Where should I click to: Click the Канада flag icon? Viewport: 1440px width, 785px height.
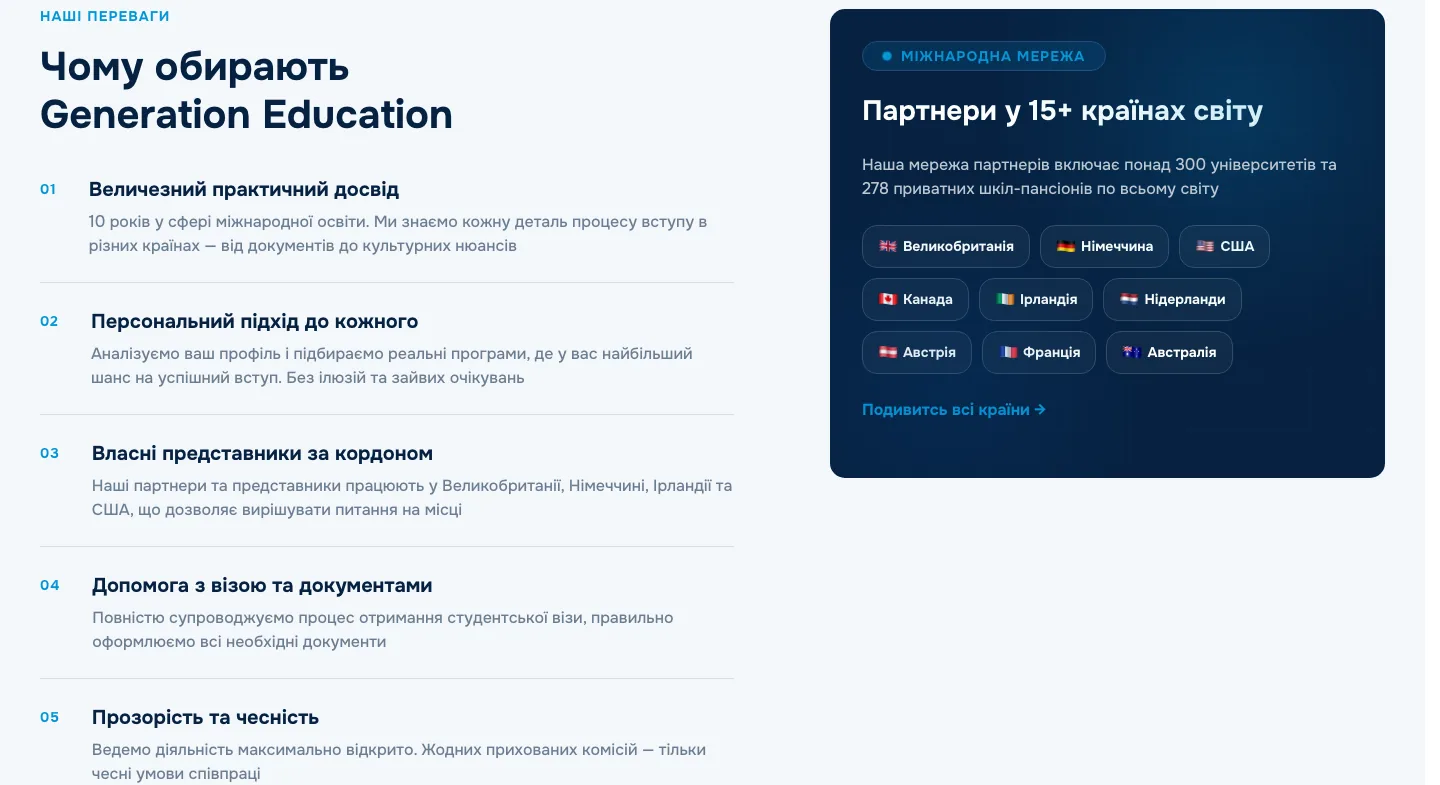888,299
